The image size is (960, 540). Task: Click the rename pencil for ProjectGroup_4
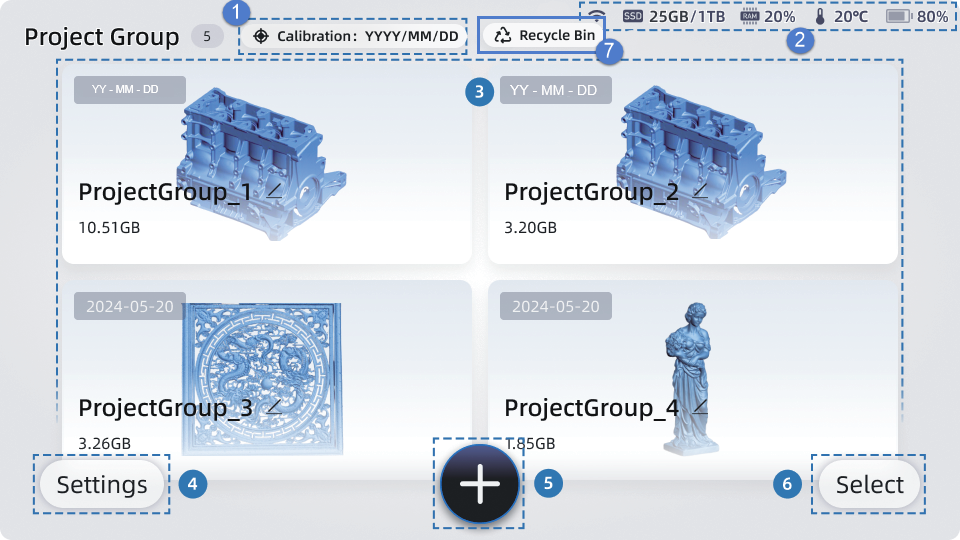click(x=700, y=407)
